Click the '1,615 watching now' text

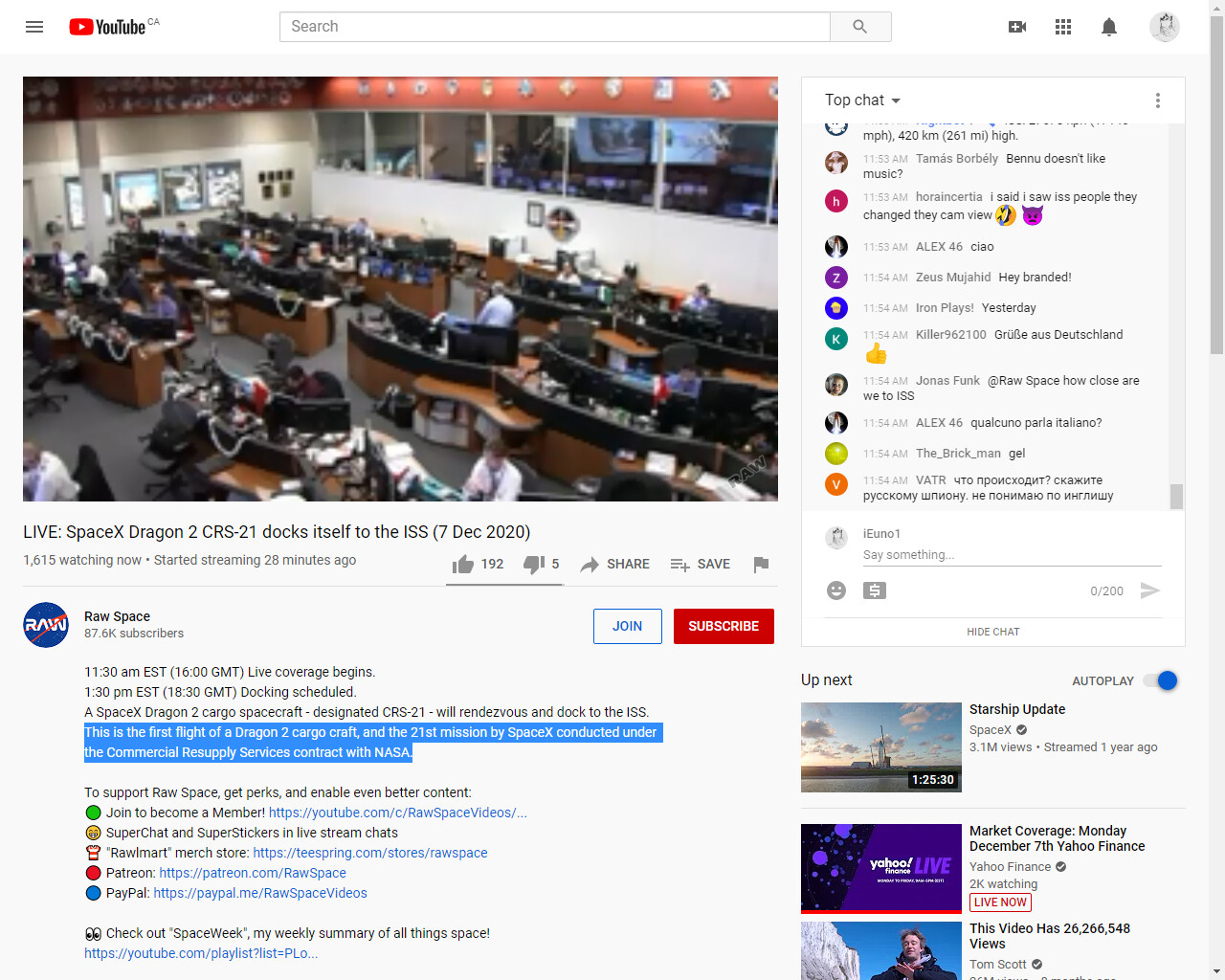coord(82,560)
